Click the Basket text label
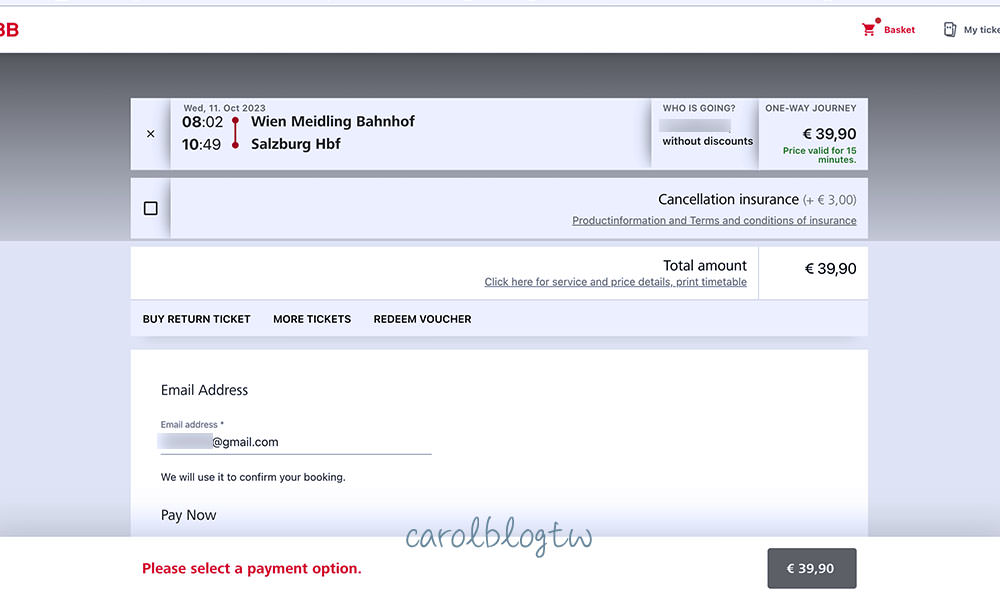 (x=899, y=30)
